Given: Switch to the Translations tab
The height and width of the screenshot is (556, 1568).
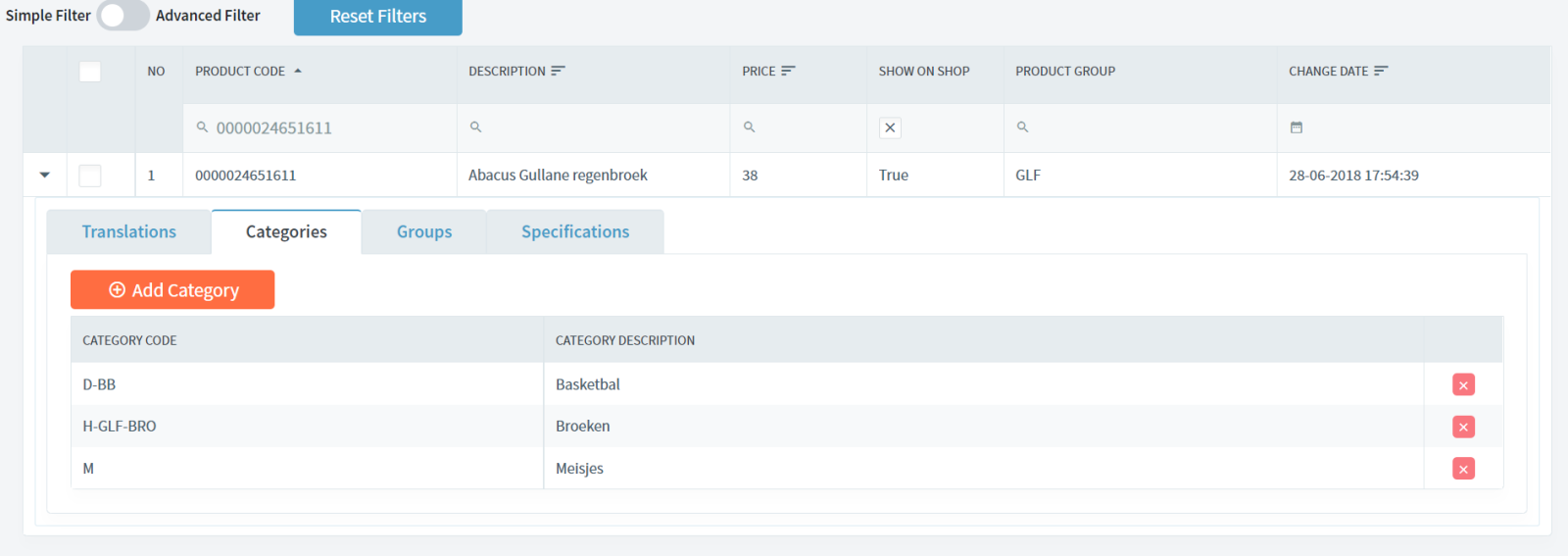Looking at the screenshot, I should (129, 232).
